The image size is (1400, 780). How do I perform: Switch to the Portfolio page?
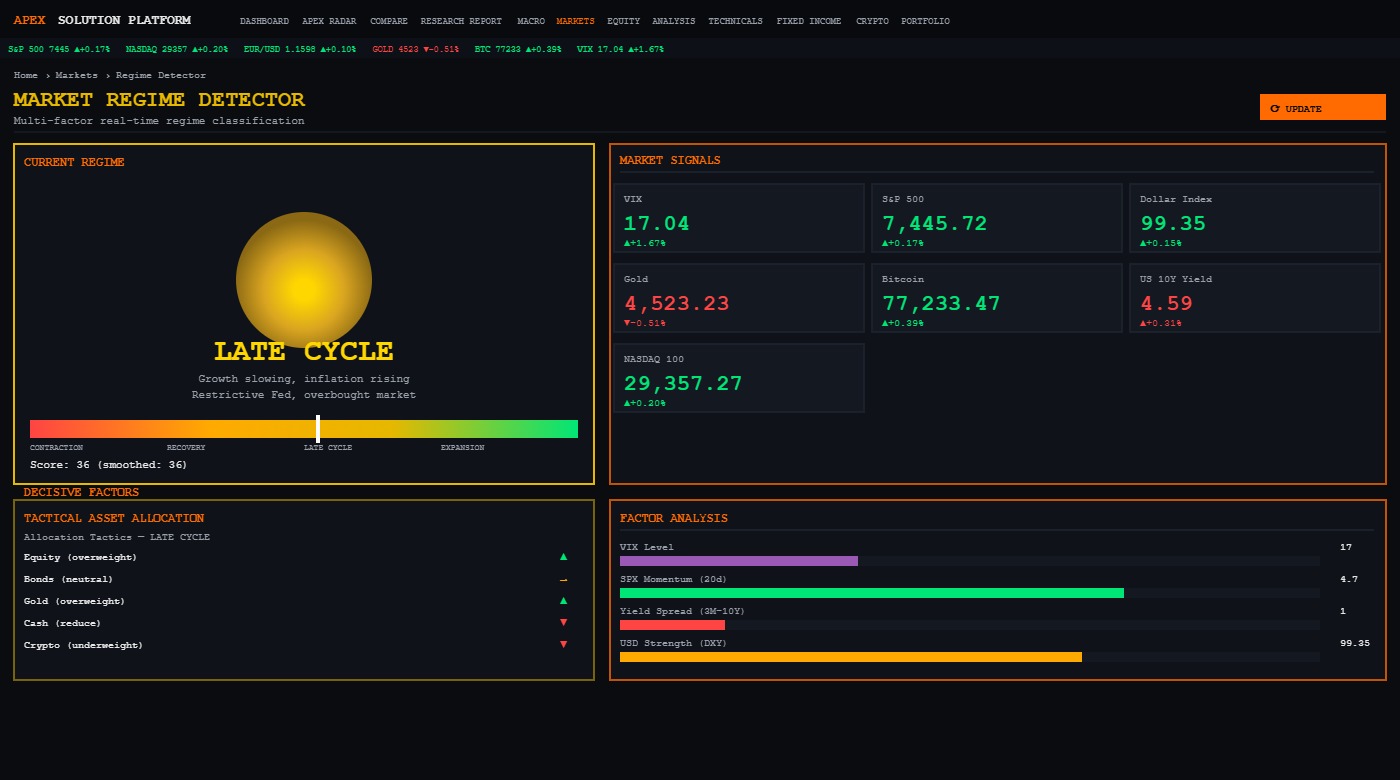click(x=925, y=21)
